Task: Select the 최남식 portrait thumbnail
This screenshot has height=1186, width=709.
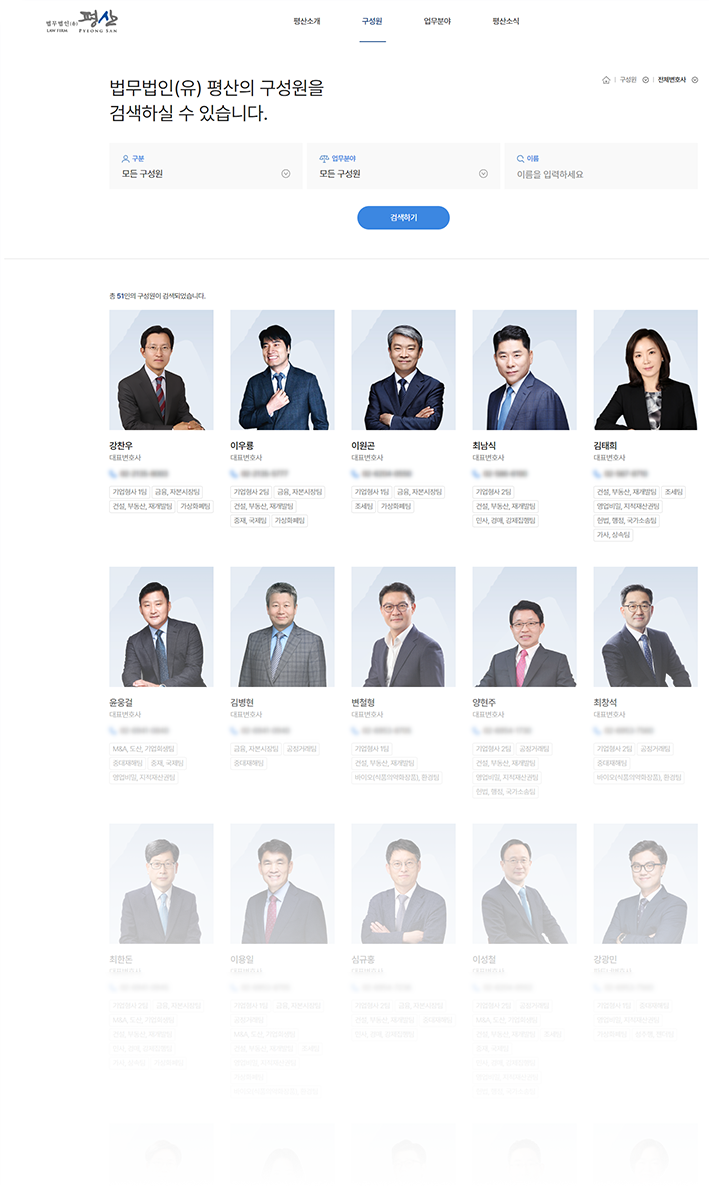Action: [x=524, y=370]
